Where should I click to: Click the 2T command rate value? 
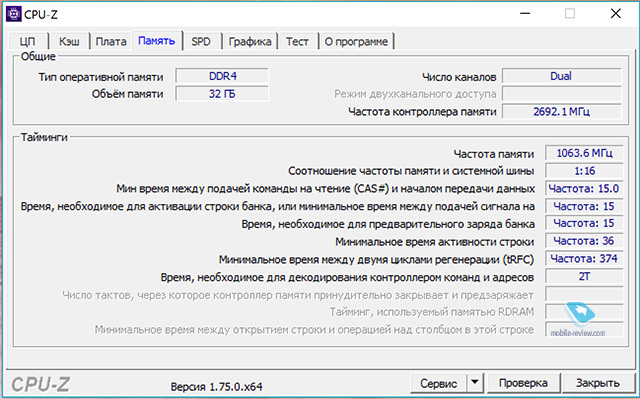coord(584,277)
